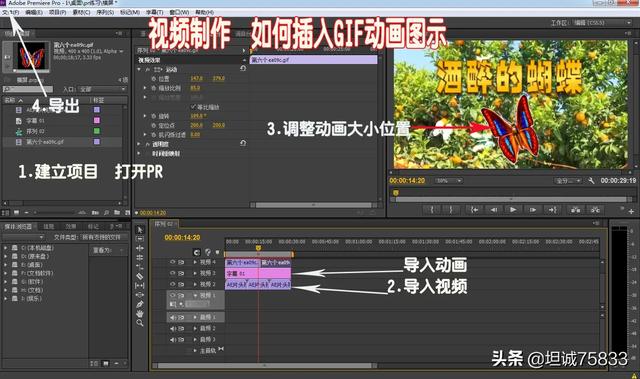
Task: Select the Track Select tool
Action: click(140, 239)
